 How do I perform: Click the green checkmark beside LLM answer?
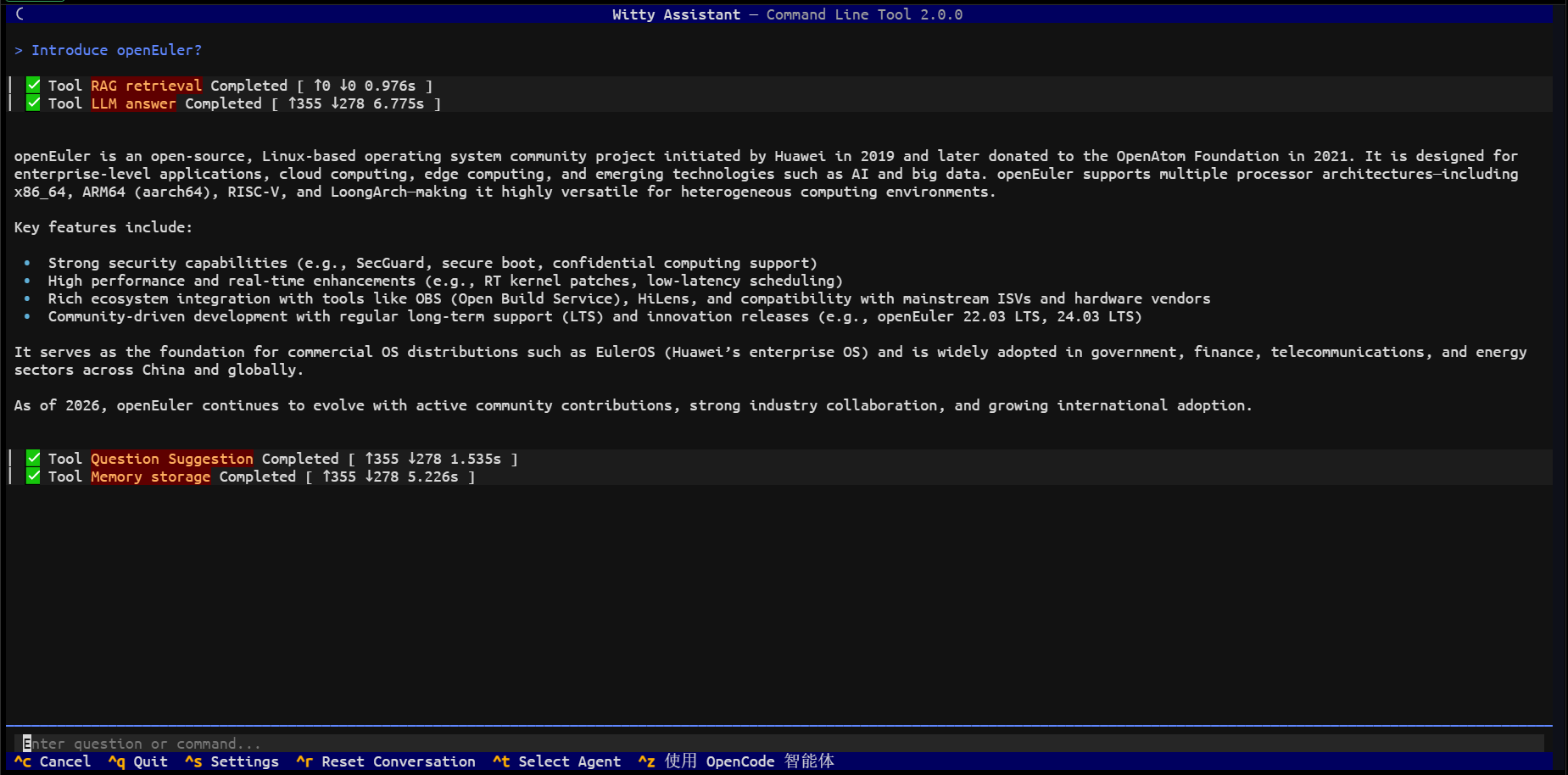33,103
